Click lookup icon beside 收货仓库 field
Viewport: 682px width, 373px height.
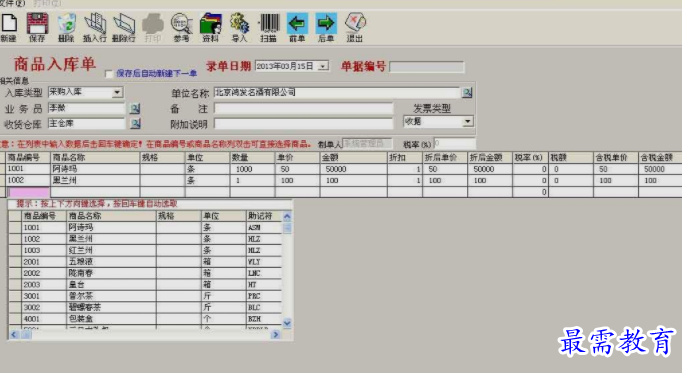click(x=135, y=124)
